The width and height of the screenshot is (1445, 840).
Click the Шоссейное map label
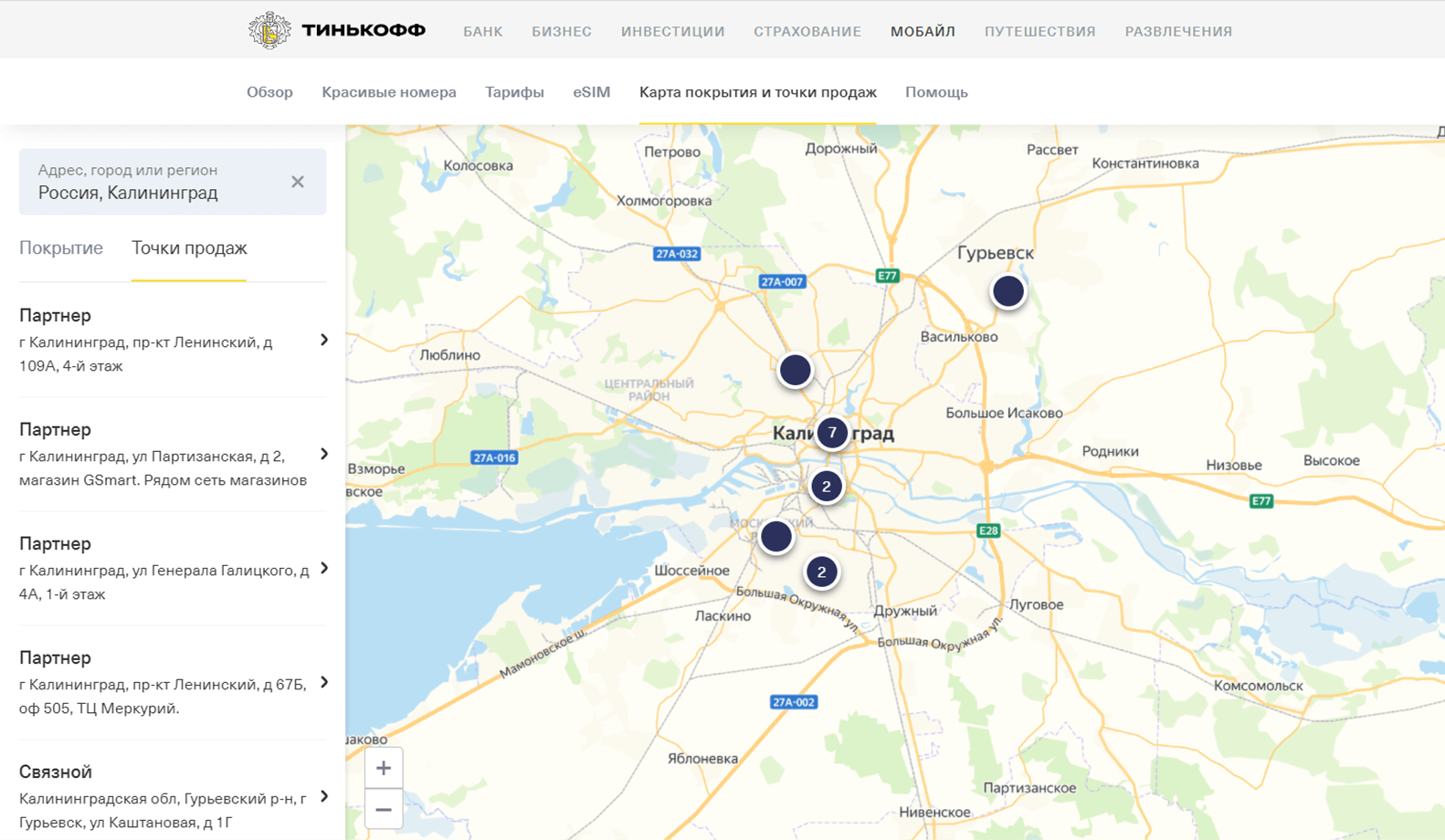[691, 571]
